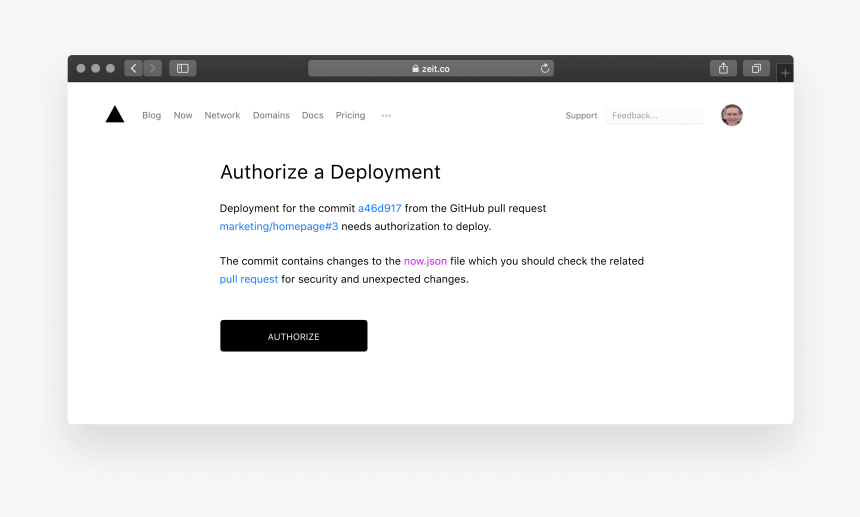Reload the page with the refresh icon
The height and width of the screenshot is (517, 860).
pos(545,68)
